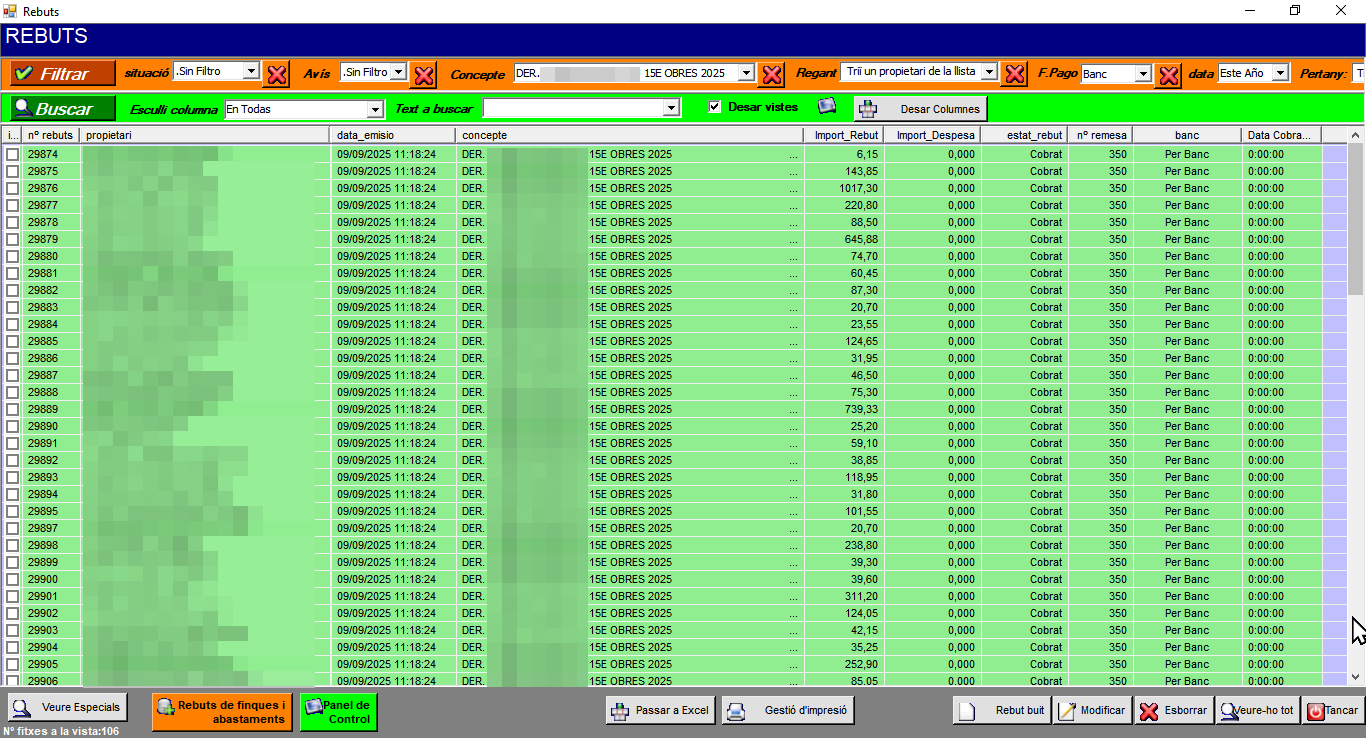Screen dimensions: 1366x738
Task: Clear the Regant filter with red X
Action: tap(1014, 74)
